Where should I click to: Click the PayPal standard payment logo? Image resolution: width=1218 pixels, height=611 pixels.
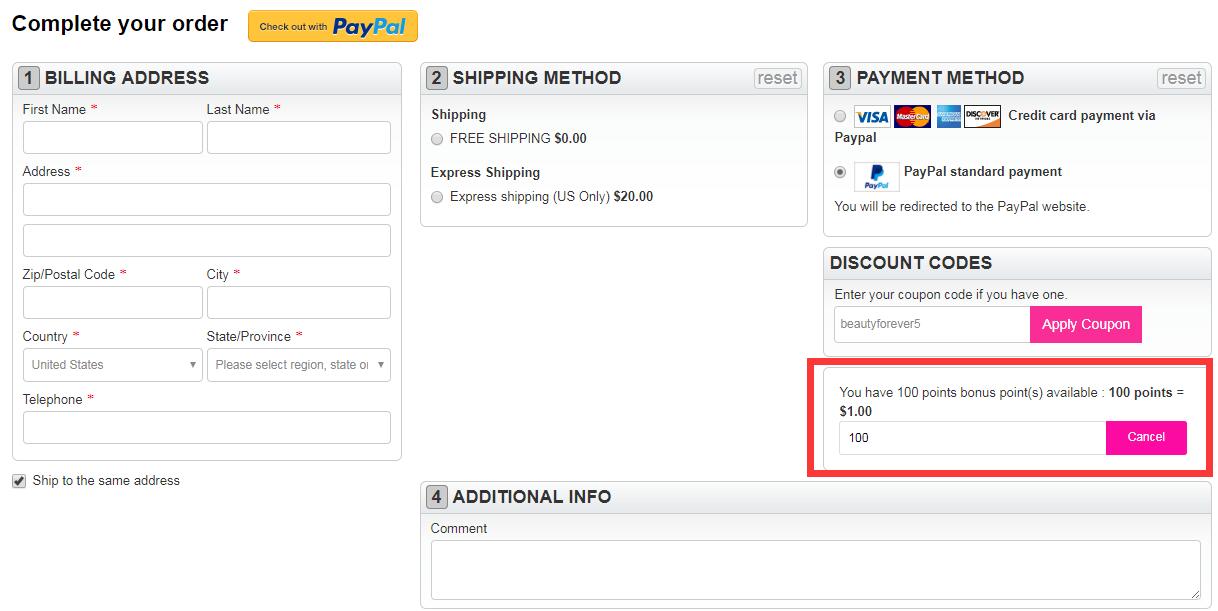tap(876, 176)
